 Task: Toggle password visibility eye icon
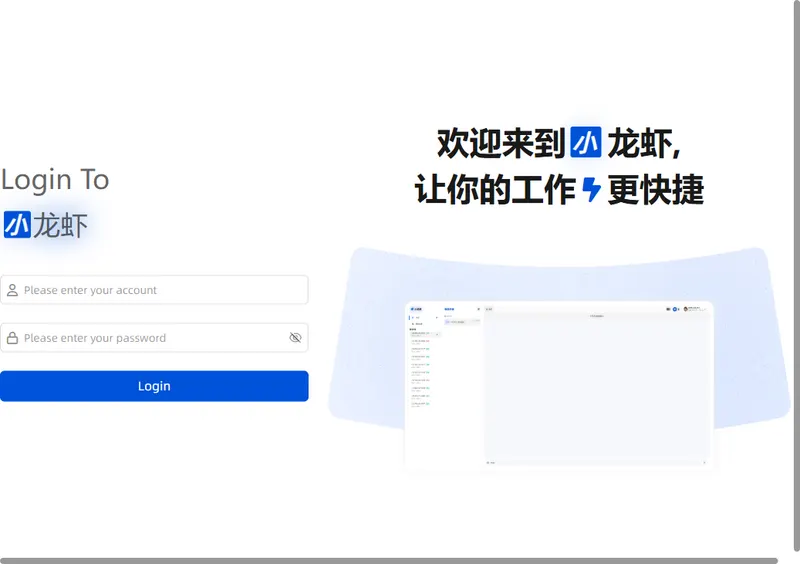tap(295, 338)
